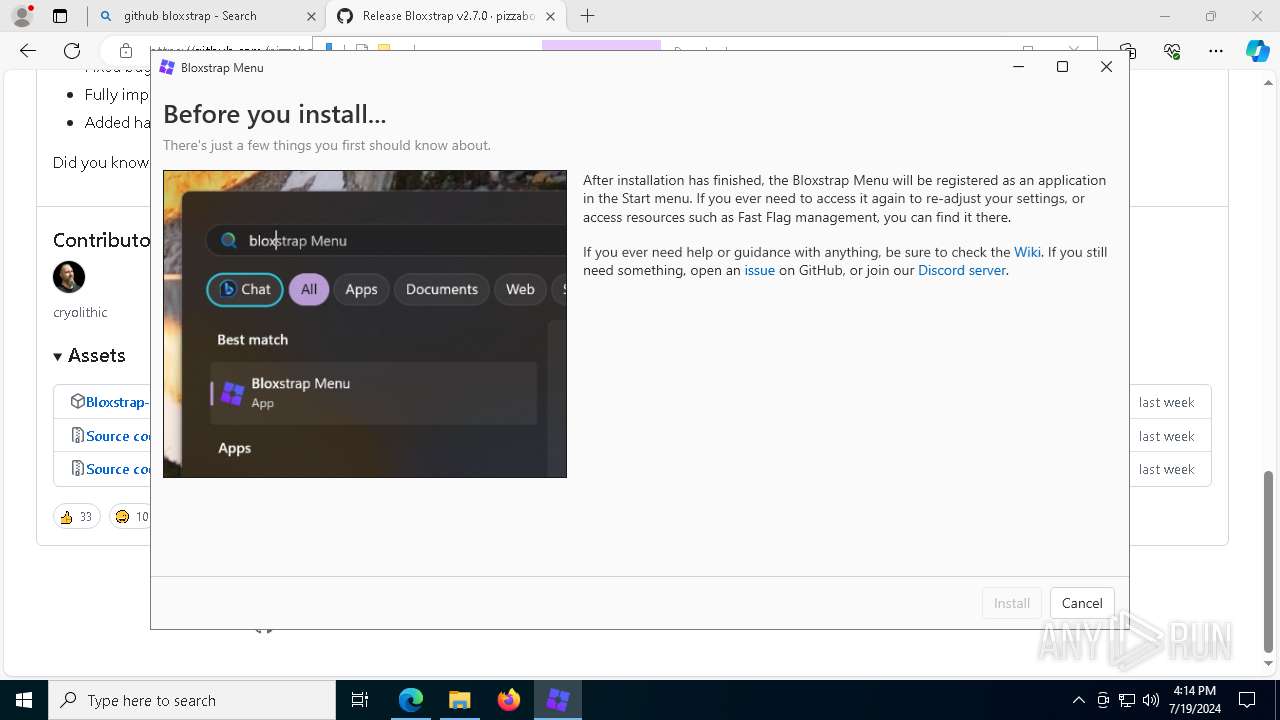Open the Action Center notifications icon

tap(1247, 700)
